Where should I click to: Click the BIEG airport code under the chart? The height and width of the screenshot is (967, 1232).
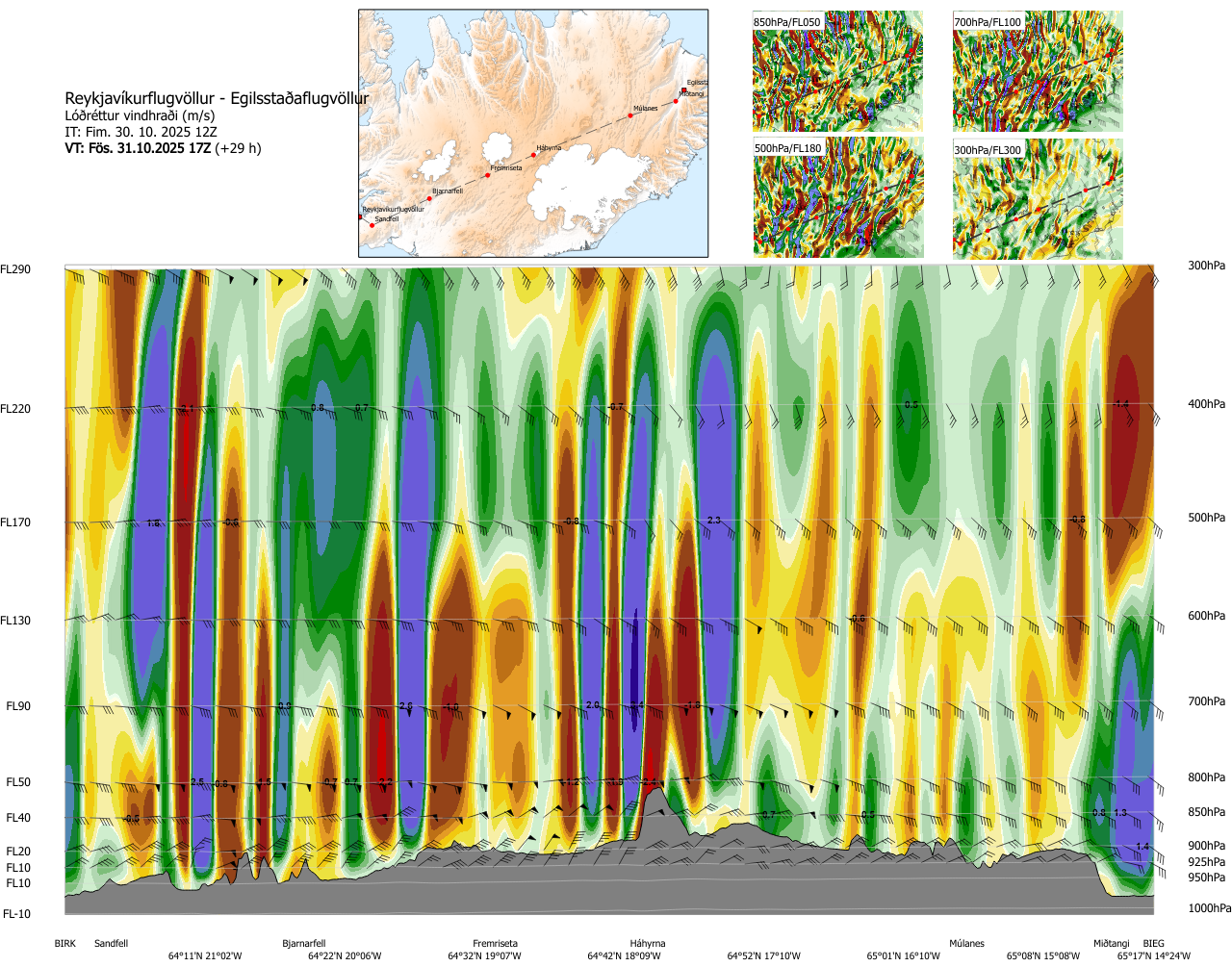coord(1153,944)
